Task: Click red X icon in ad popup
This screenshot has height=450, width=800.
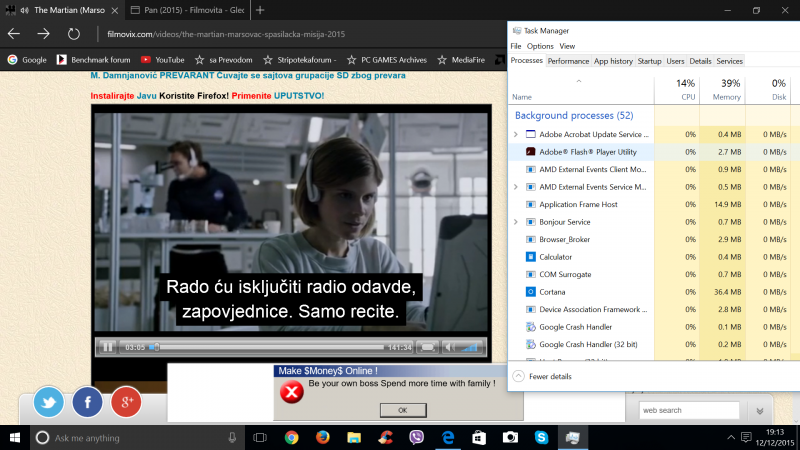Action: tap(292, 392)
